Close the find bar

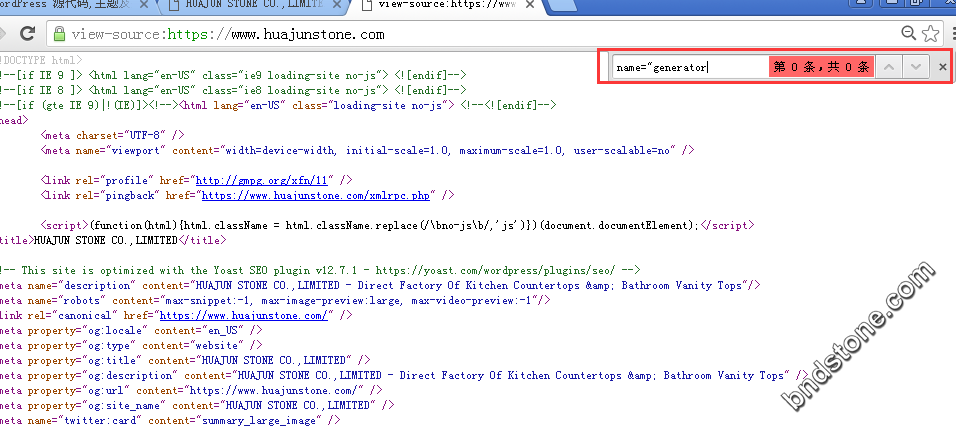click(943, 67)
